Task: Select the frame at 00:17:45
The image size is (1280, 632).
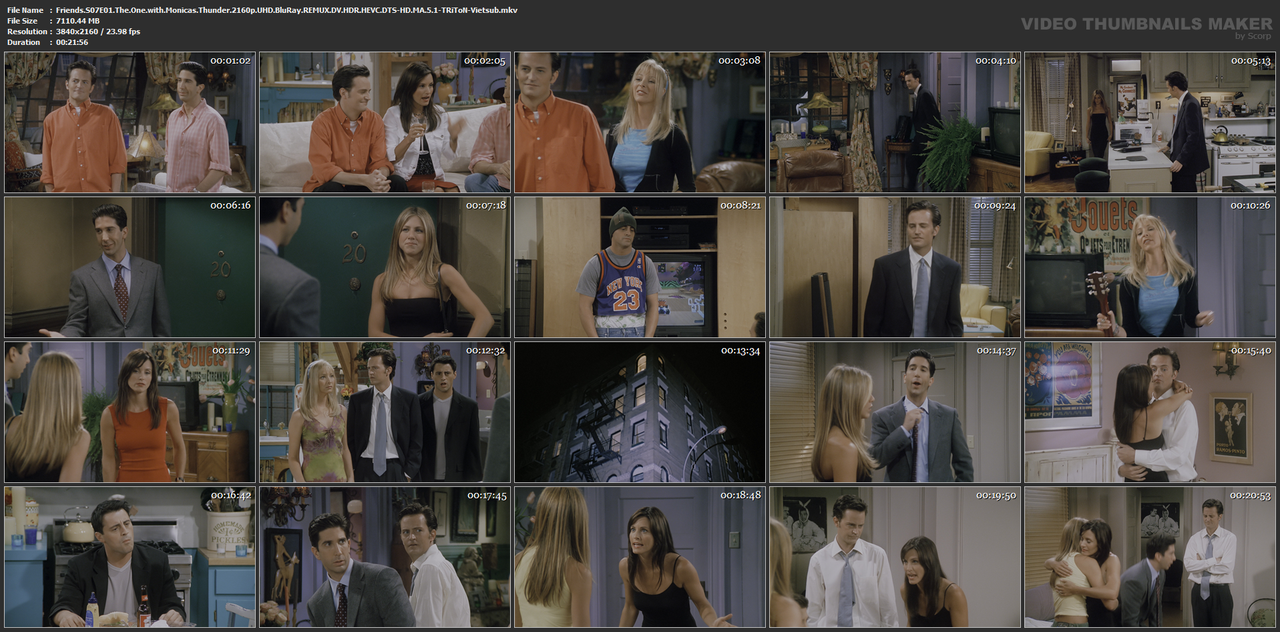Action: tap(385, 557)
